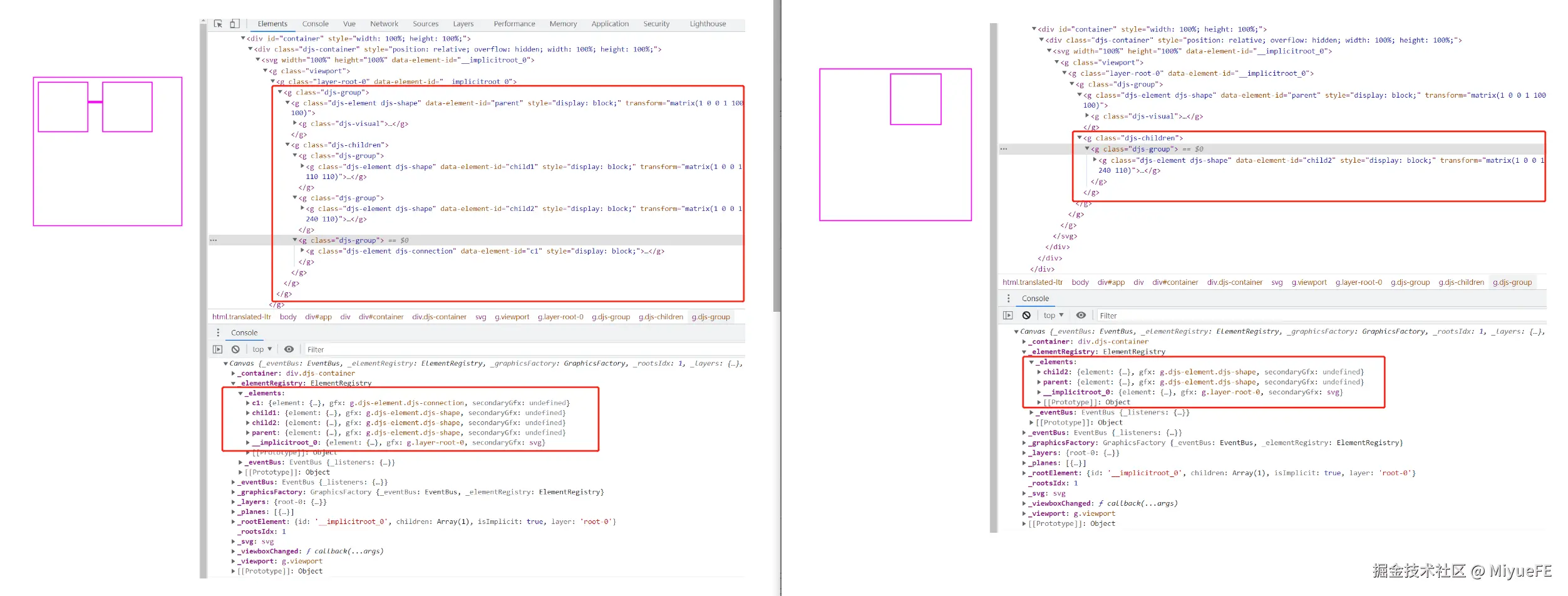Expand parent entry in the right console
This screenshot has width=1568, height=596.
coord(1039,382)
